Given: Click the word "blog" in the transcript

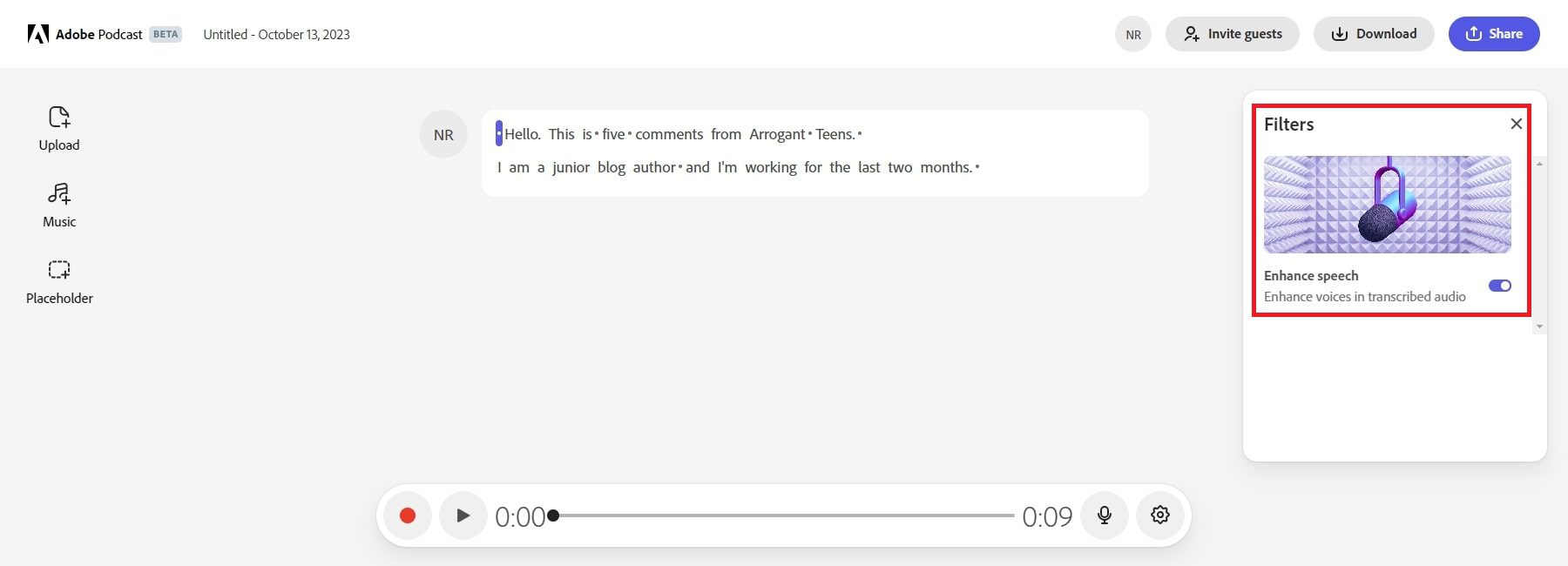Looking at the screenshot, I should click(x=612, y=167).
